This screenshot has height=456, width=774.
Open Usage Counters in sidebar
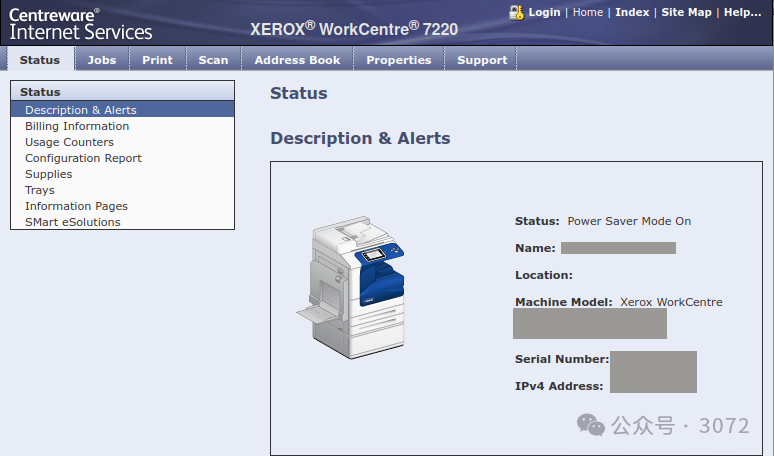point(69,142)
